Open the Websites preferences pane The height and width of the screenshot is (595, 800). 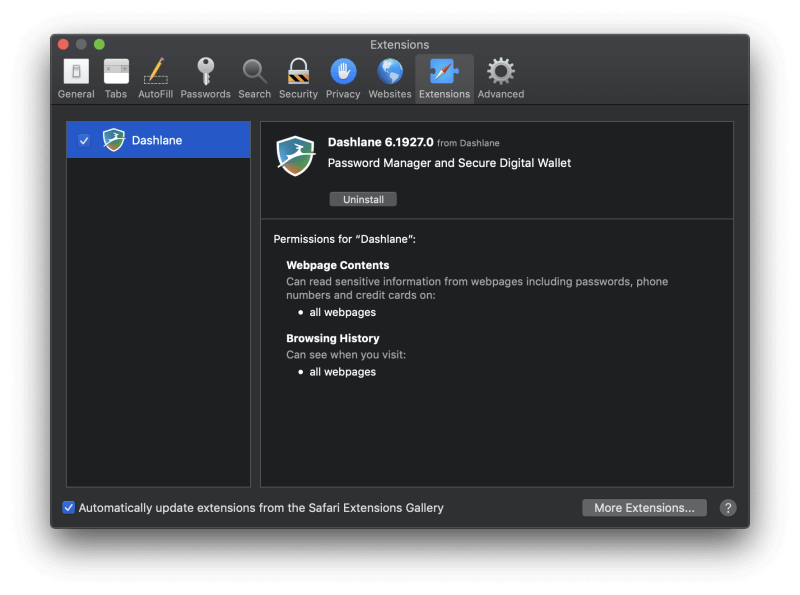pyautogui.click(x=390, y=79)
